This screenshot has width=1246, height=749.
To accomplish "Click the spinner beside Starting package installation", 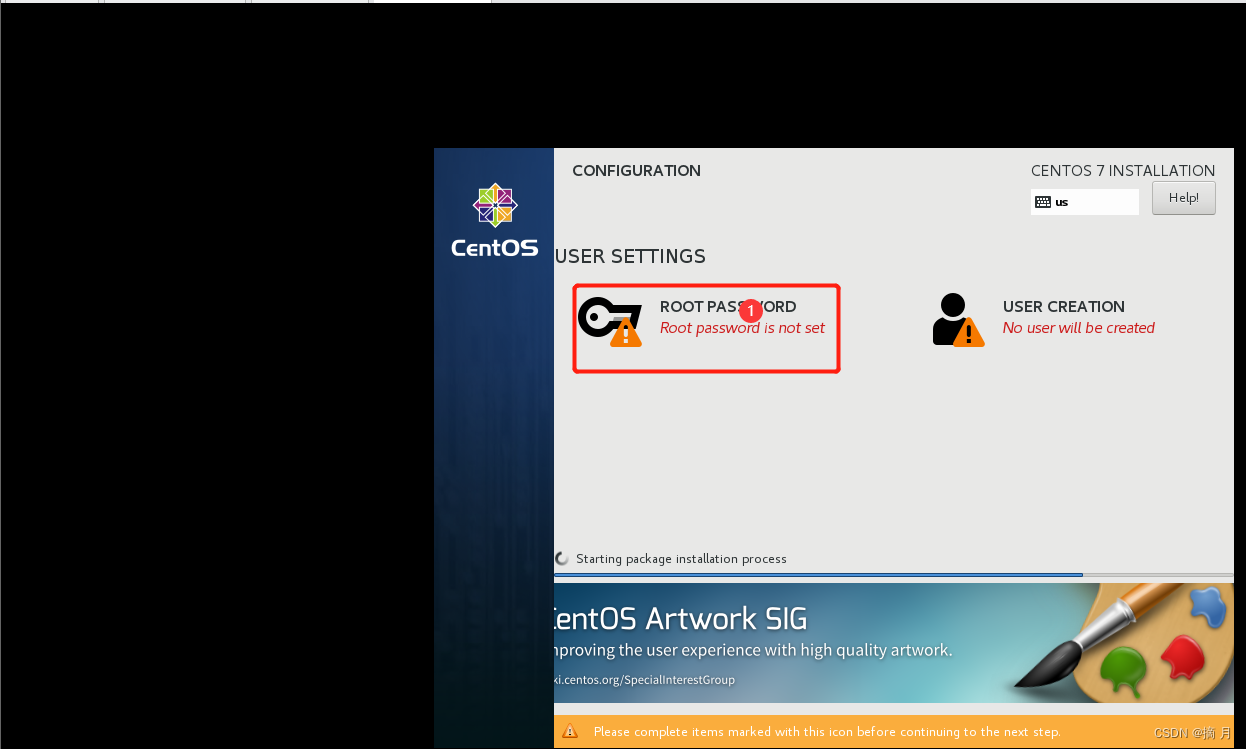I will [562, 558].
